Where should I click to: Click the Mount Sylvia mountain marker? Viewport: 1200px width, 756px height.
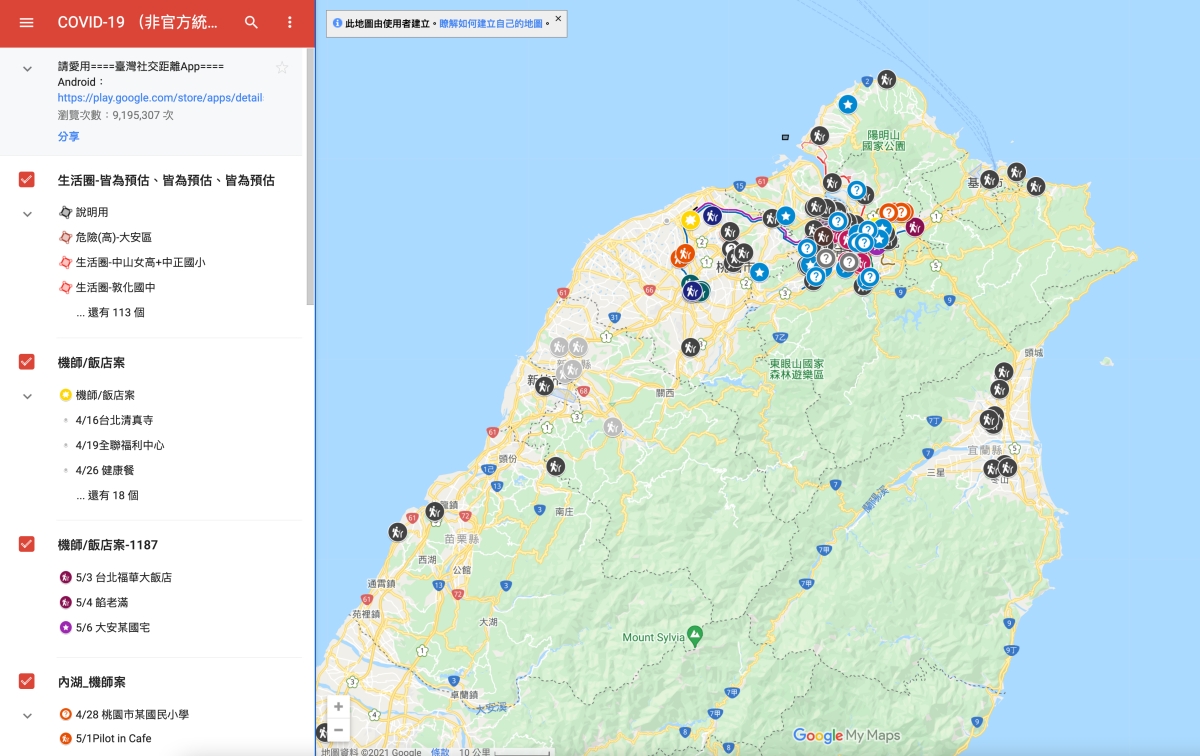point(694,635)
